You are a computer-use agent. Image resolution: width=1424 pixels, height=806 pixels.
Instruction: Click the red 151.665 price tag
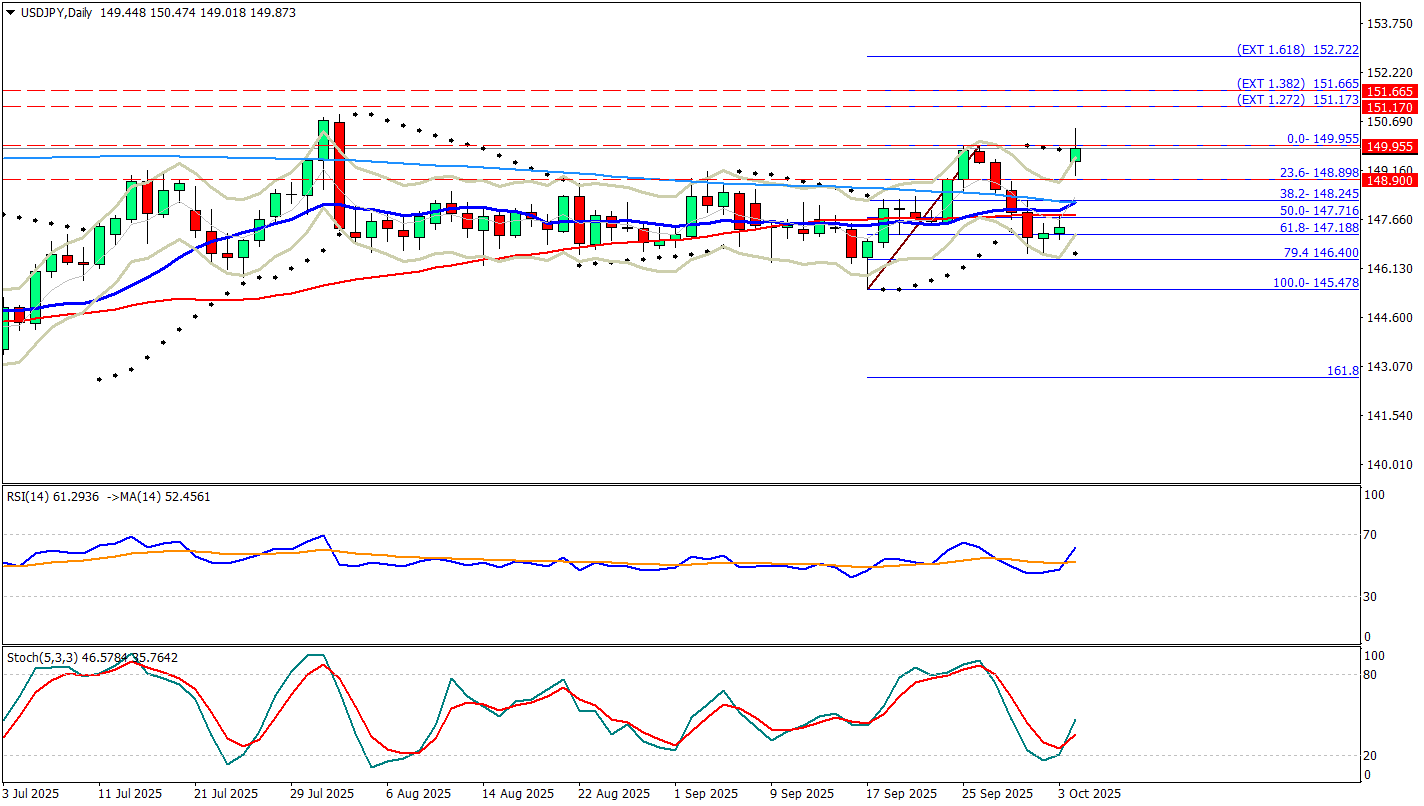click(1390, 91)
